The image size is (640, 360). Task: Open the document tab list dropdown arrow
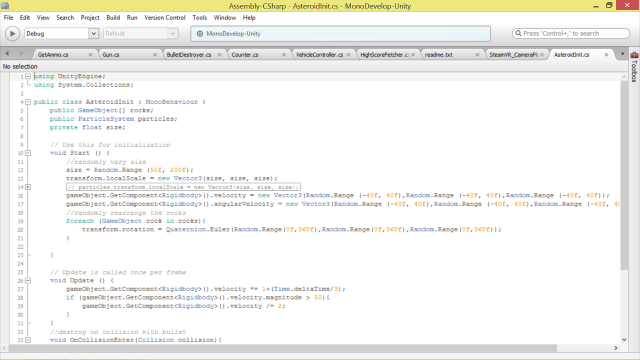pyautogui.click(x=622, y=54)
